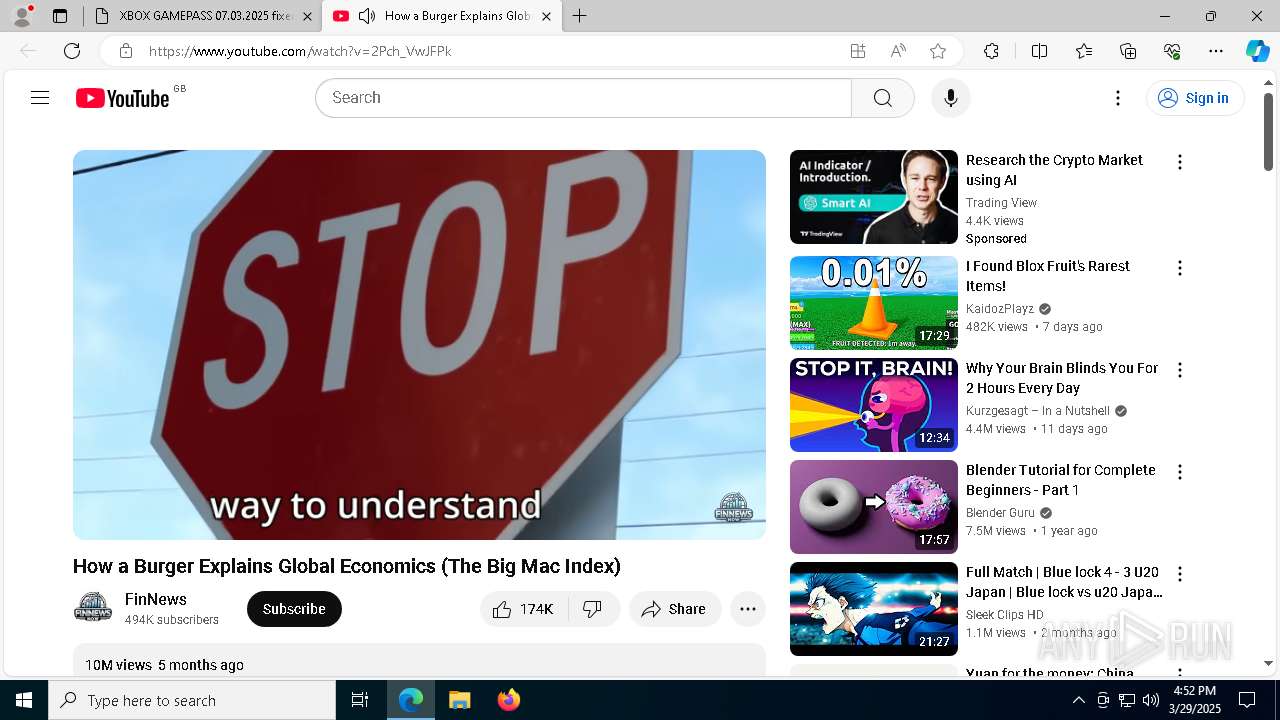Open the FinNews channel name link
Image resolution: width=1280 pixels, height=720 pixels.
(156, 599)
